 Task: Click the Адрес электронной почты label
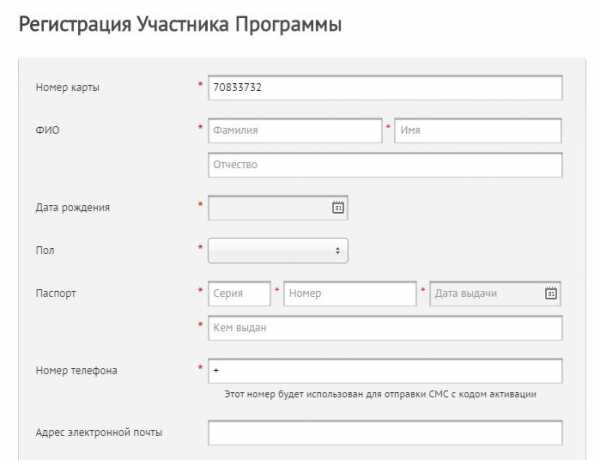pyautogui.click(x=98, y=432)
